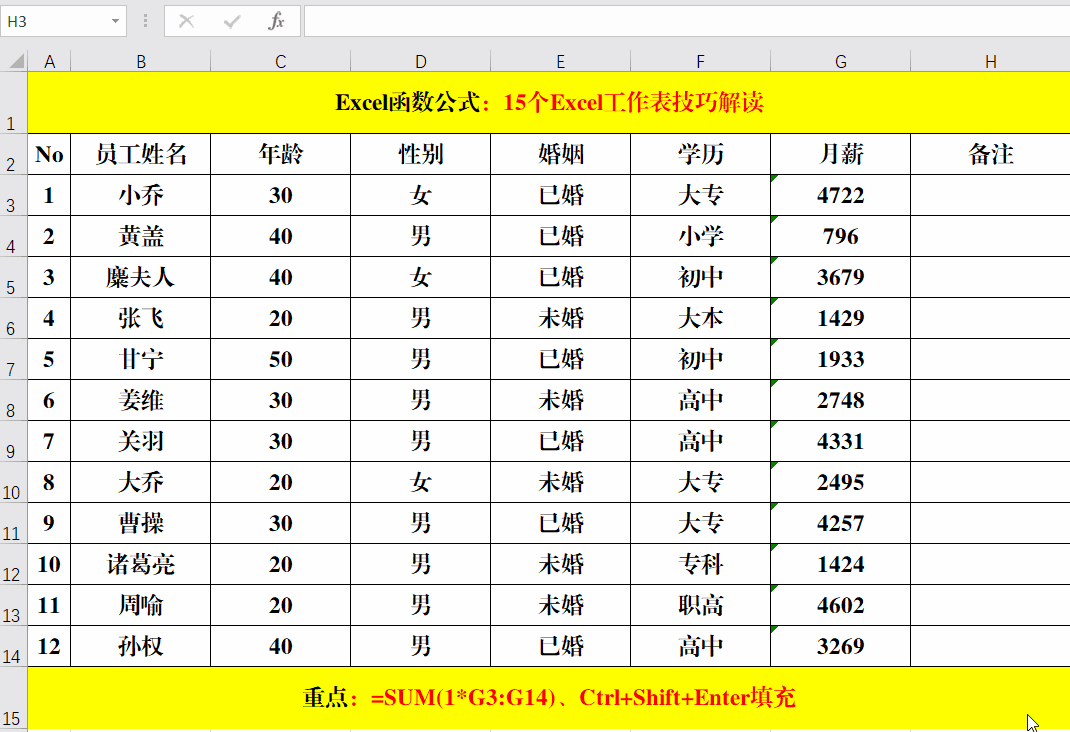Click the salary cell 1933
1070x732 pixels.
coord(840,359)
